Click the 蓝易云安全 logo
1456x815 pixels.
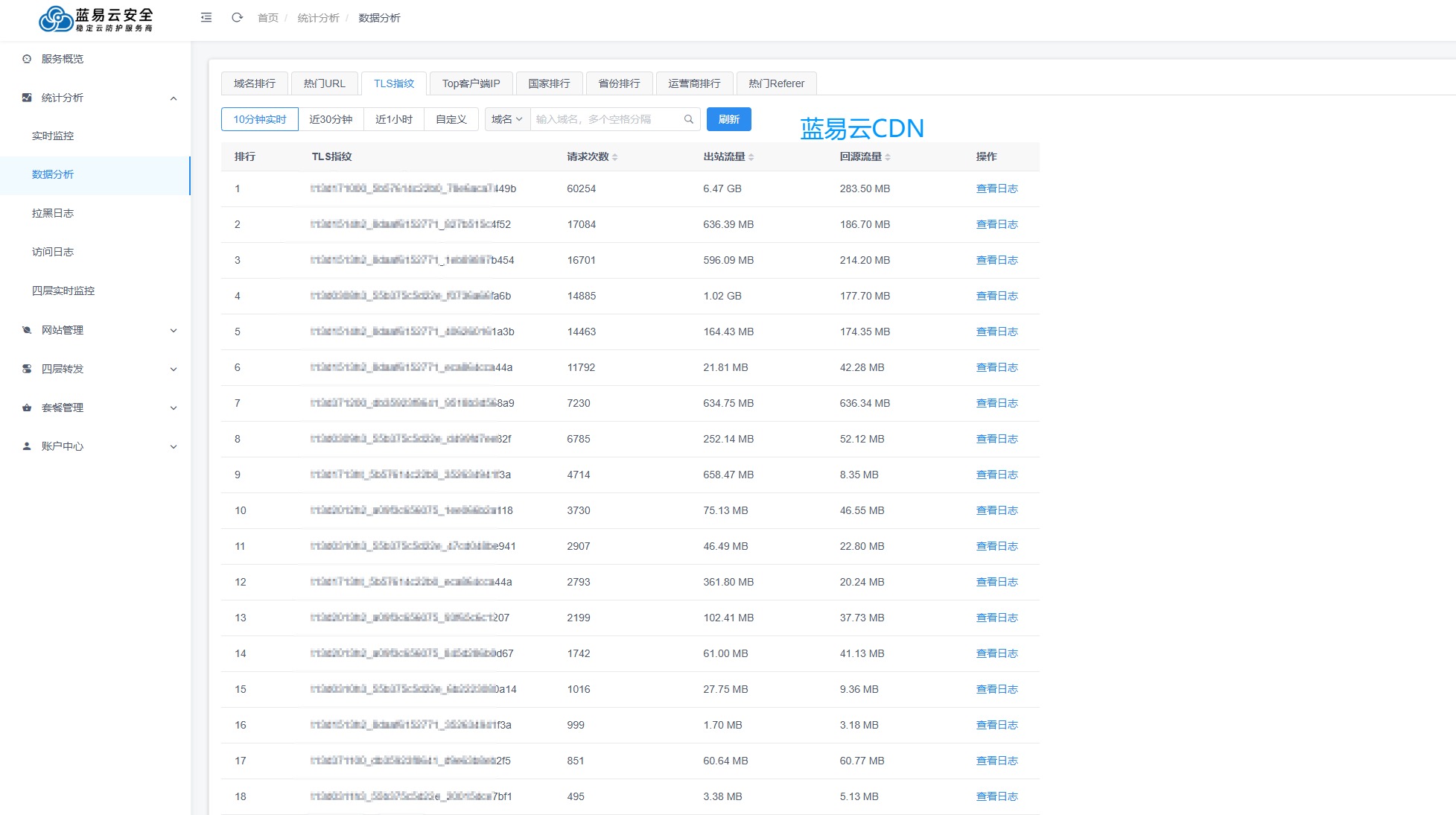(x=95, y=19)
